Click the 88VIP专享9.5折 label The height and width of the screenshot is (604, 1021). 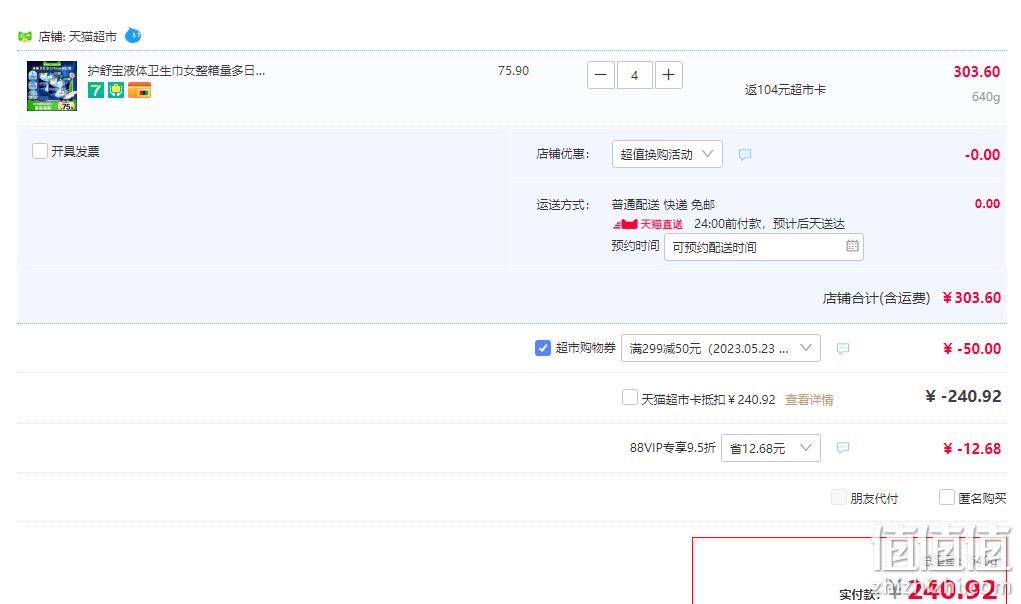pyautogui.click(x=673, y=448)
